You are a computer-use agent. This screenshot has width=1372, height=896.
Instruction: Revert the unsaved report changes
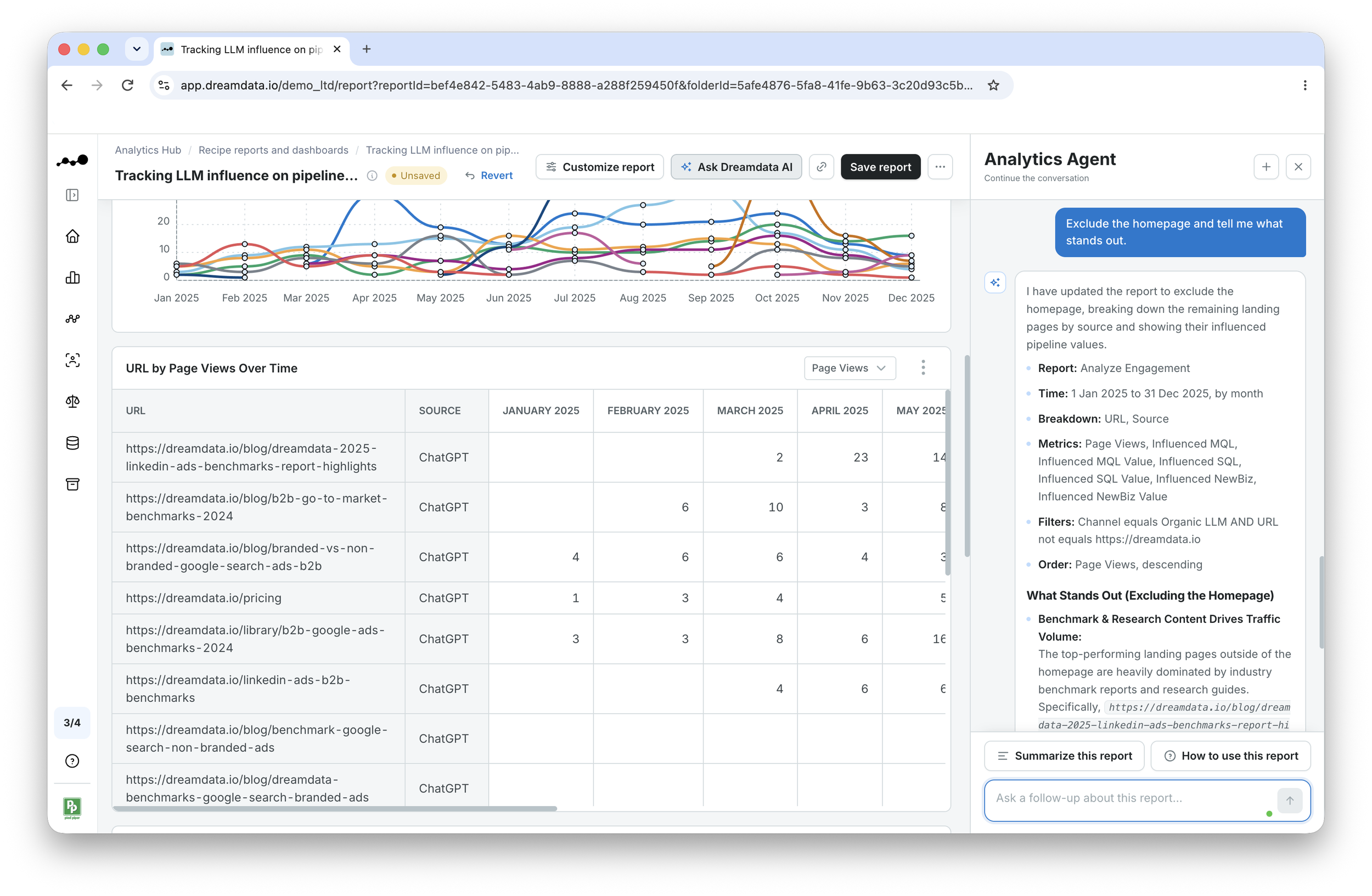click(489, 176)
